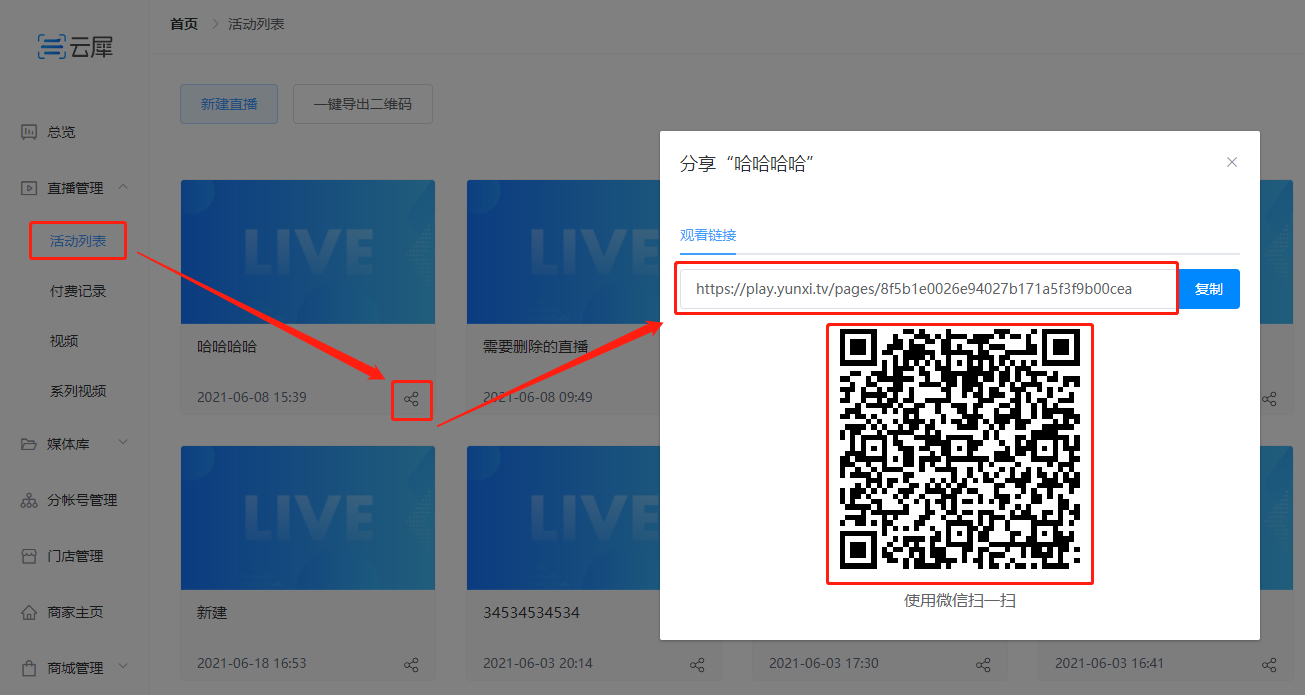Select the 观看链接 tab
1305x695 pixels.
tap(708, 235)
